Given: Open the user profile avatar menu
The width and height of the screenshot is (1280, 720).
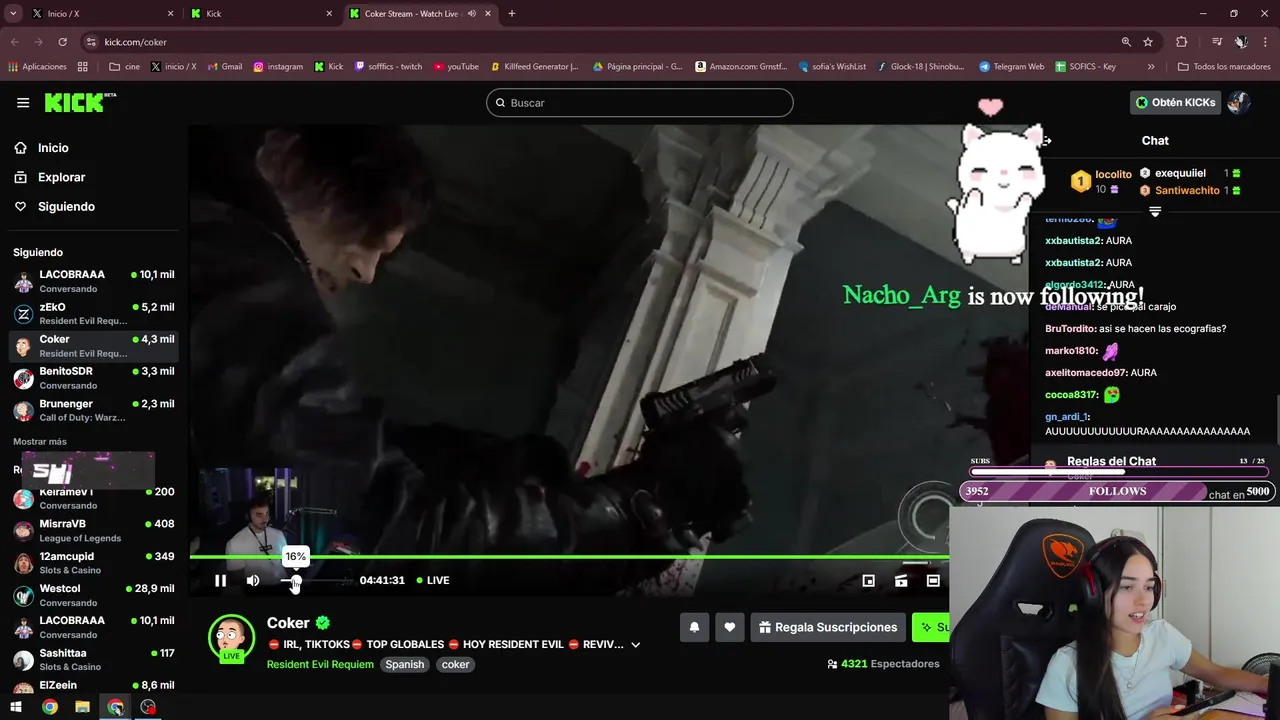Looking at the screenshot, I should pyautogui.click(x=1239, y=102).
